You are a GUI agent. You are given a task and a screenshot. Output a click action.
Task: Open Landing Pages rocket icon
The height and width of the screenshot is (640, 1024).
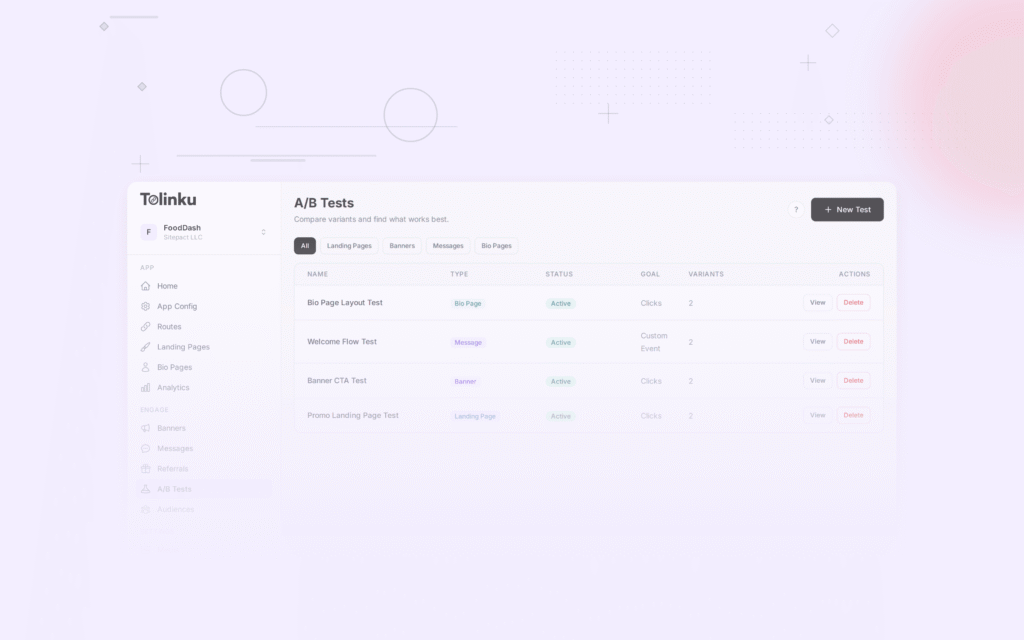click(146, 347)
